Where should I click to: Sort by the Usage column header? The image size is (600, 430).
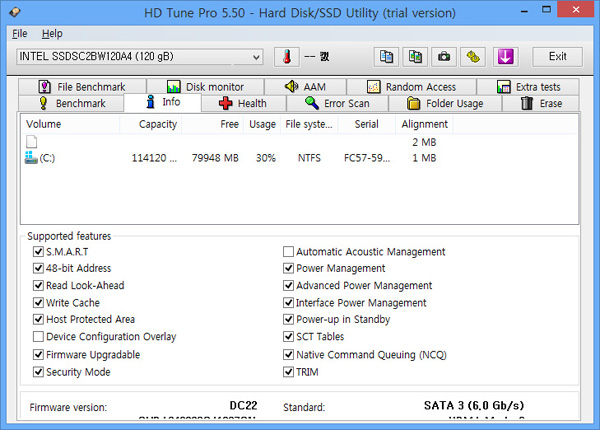(262, 124)
